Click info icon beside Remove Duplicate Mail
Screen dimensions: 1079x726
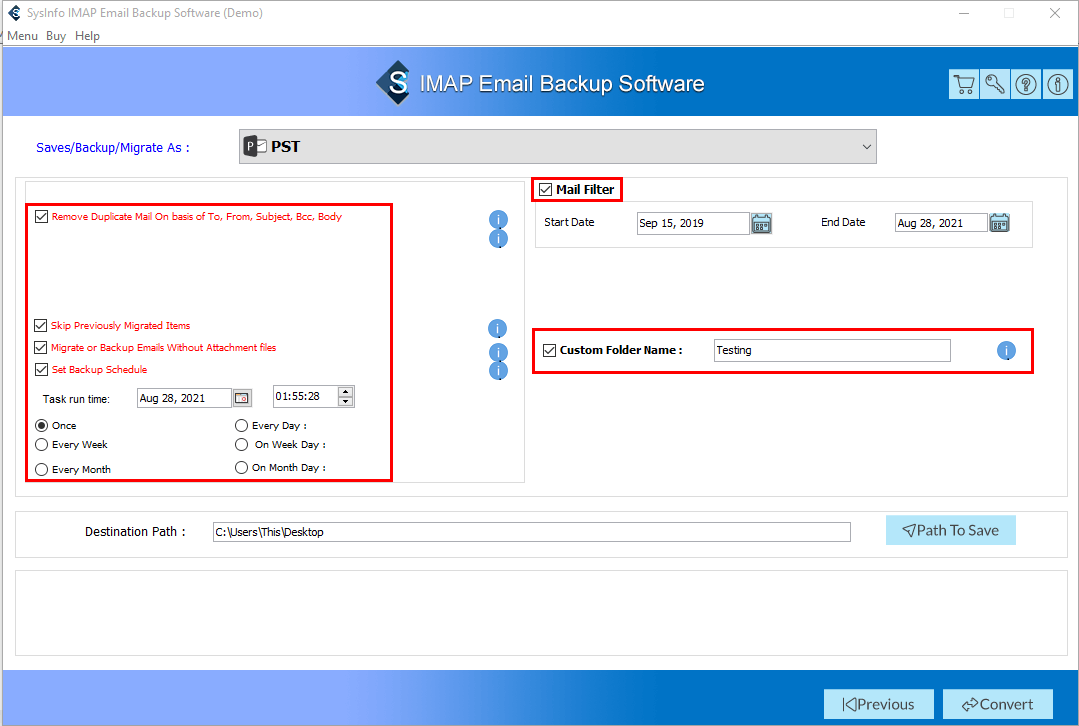pyautogui.click(x=498, y=220)
